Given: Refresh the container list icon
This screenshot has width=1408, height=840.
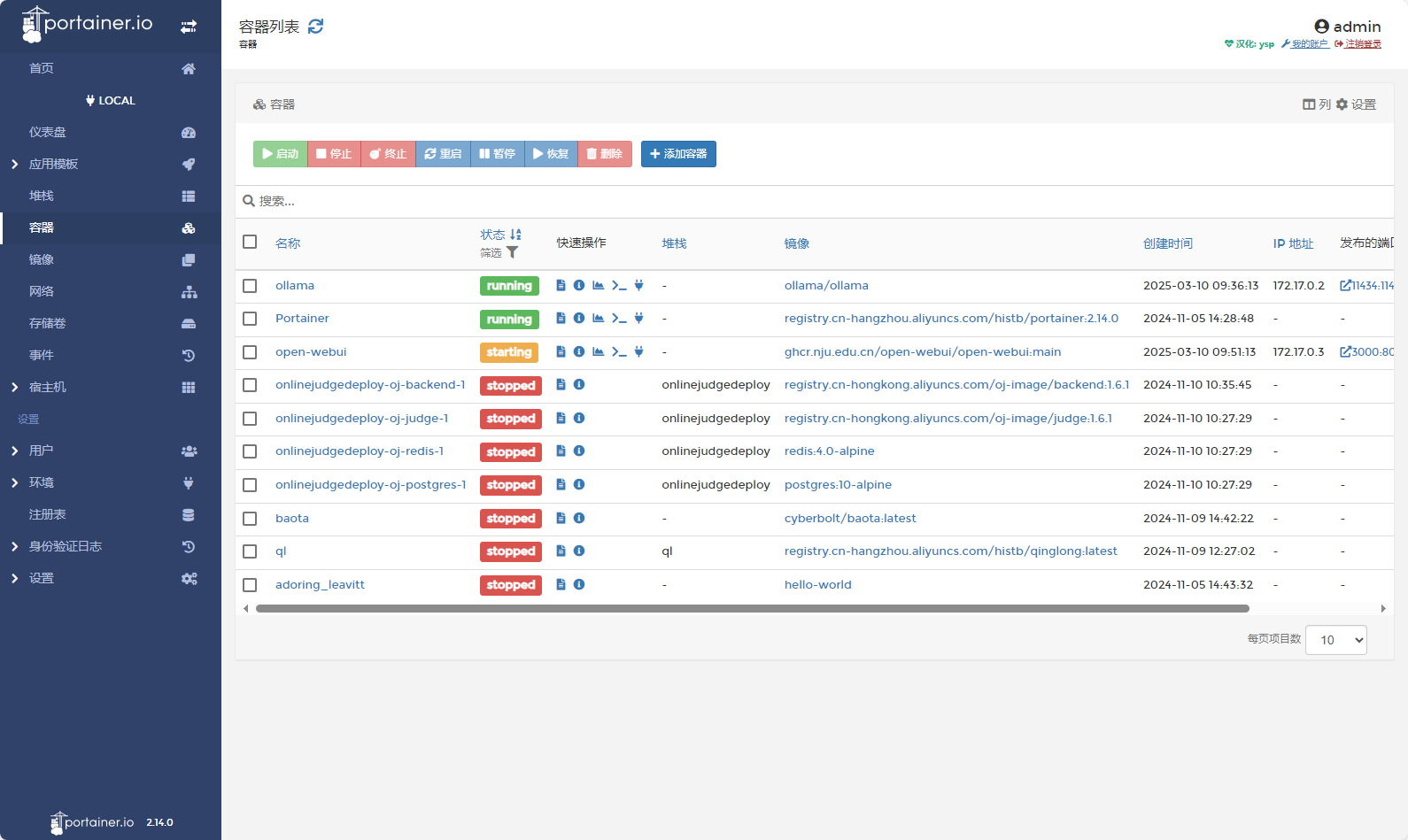Looking at the screenshot, I should [x=315, y=27].
